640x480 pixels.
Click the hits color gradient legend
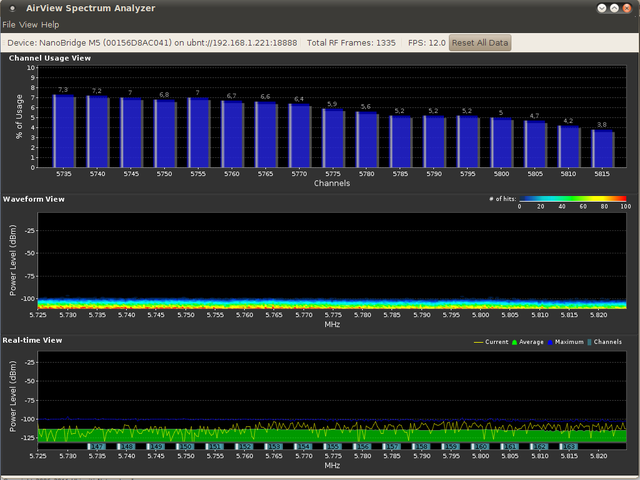coord(572,199)
